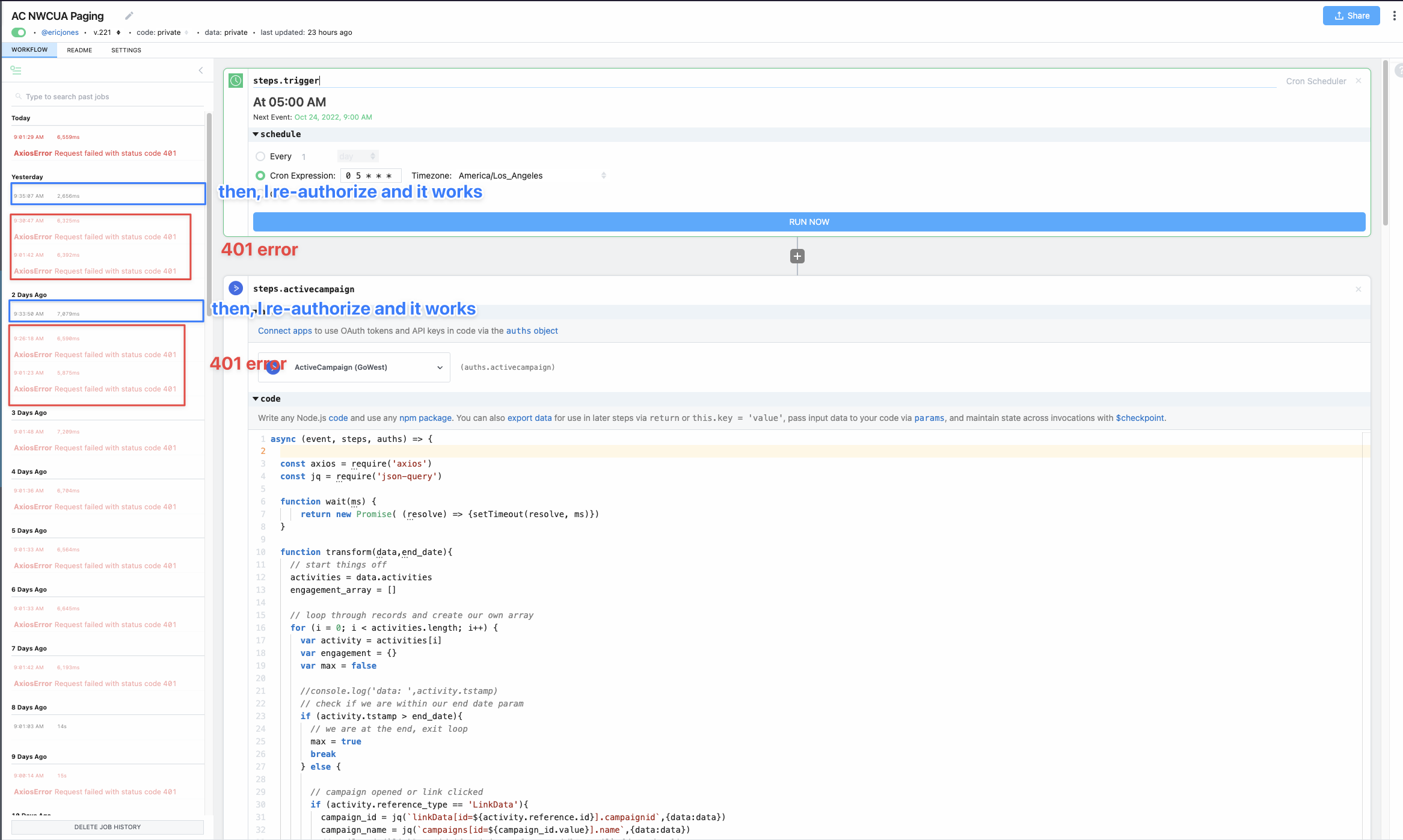
Task: Click the green clock icon on steps.trigger
Action: click(x=235, y=81)
